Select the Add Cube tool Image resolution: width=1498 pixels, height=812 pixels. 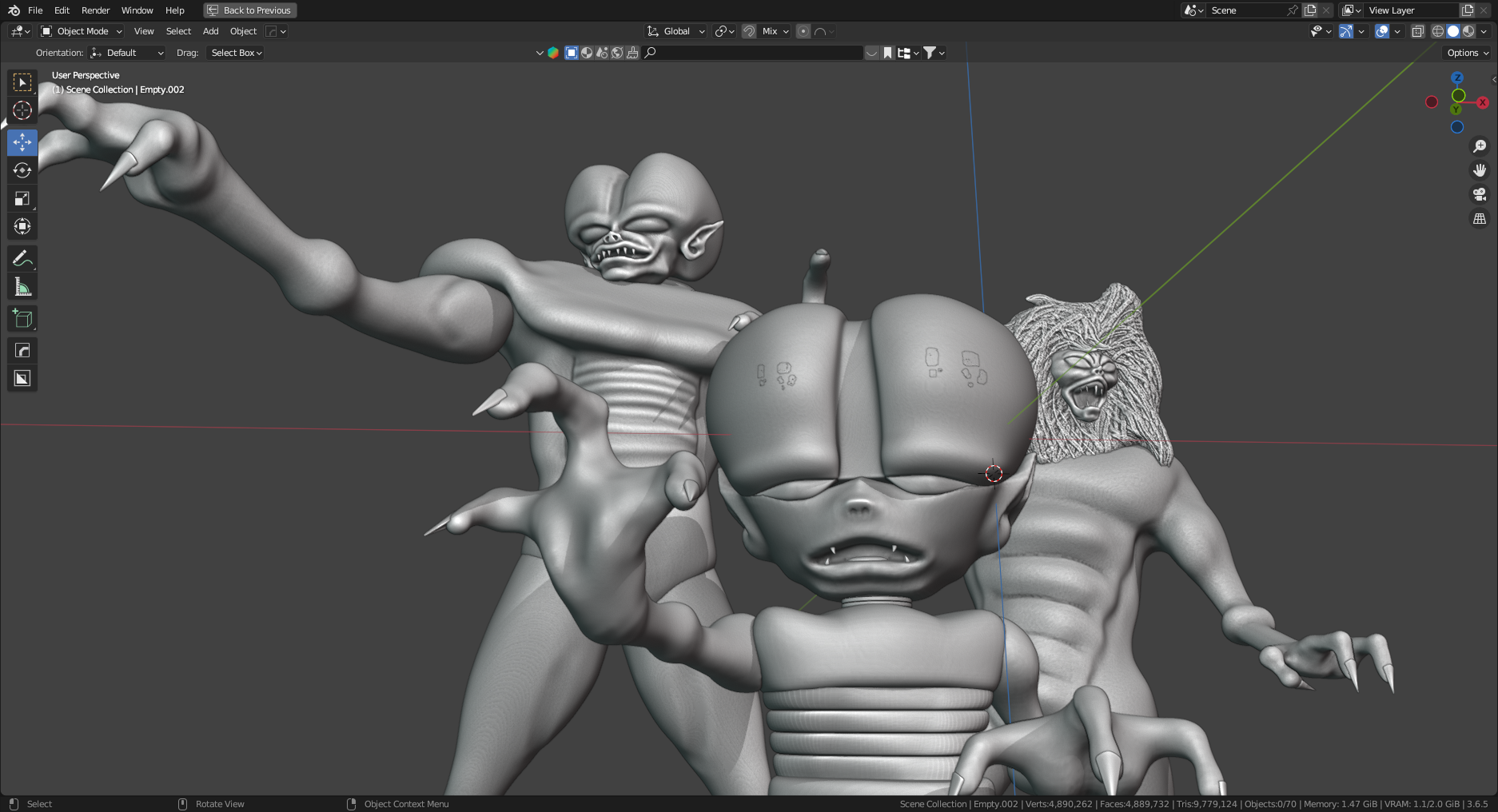click(x=22, y=318)
